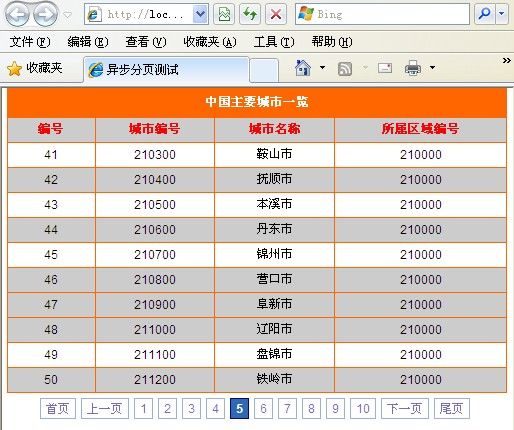
Task: Expand the address bar dropdown
Action: click(200, 14)
